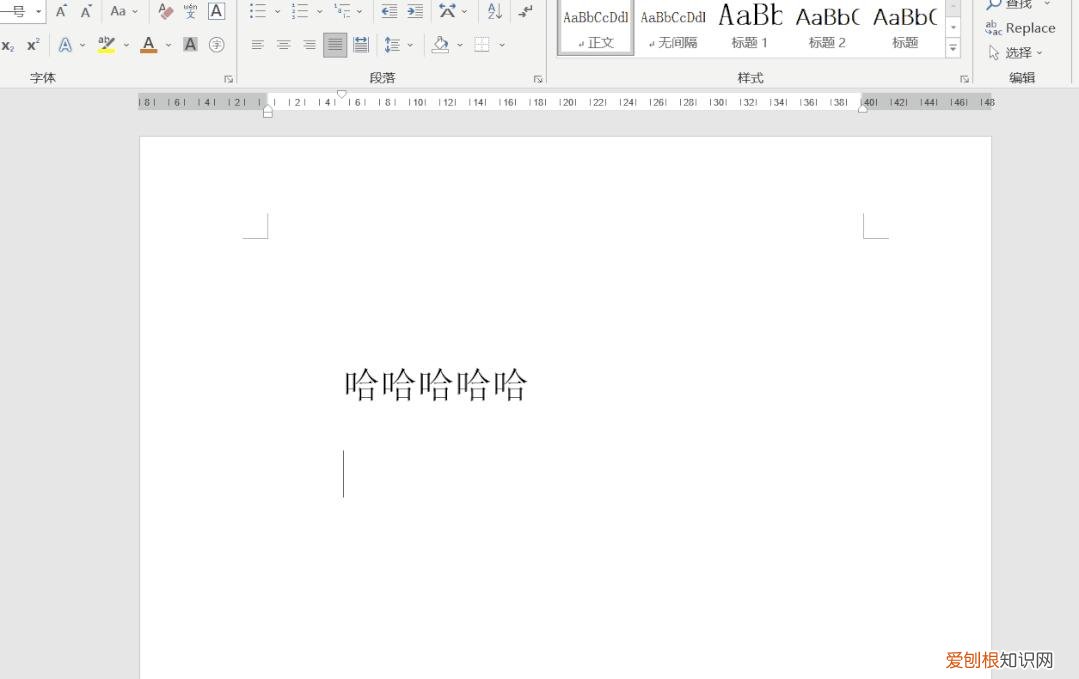Open the change case Aa dropdown
The height and width of the screenshot is (679, 1079).
click(x=124, y=11)
